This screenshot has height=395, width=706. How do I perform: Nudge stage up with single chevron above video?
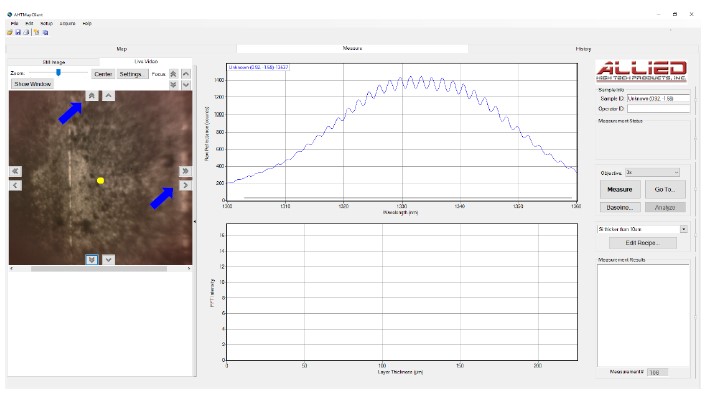[109, 95]
